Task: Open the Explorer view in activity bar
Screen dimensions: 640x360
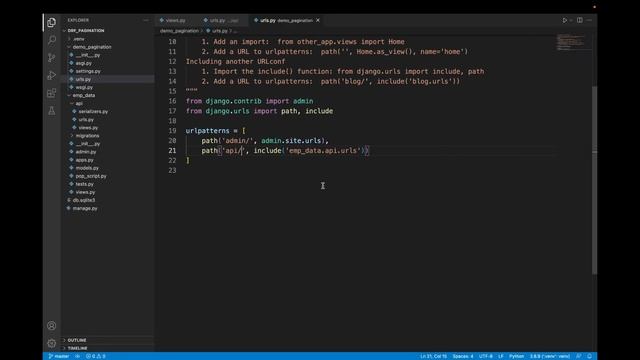Action: [51, 22]
